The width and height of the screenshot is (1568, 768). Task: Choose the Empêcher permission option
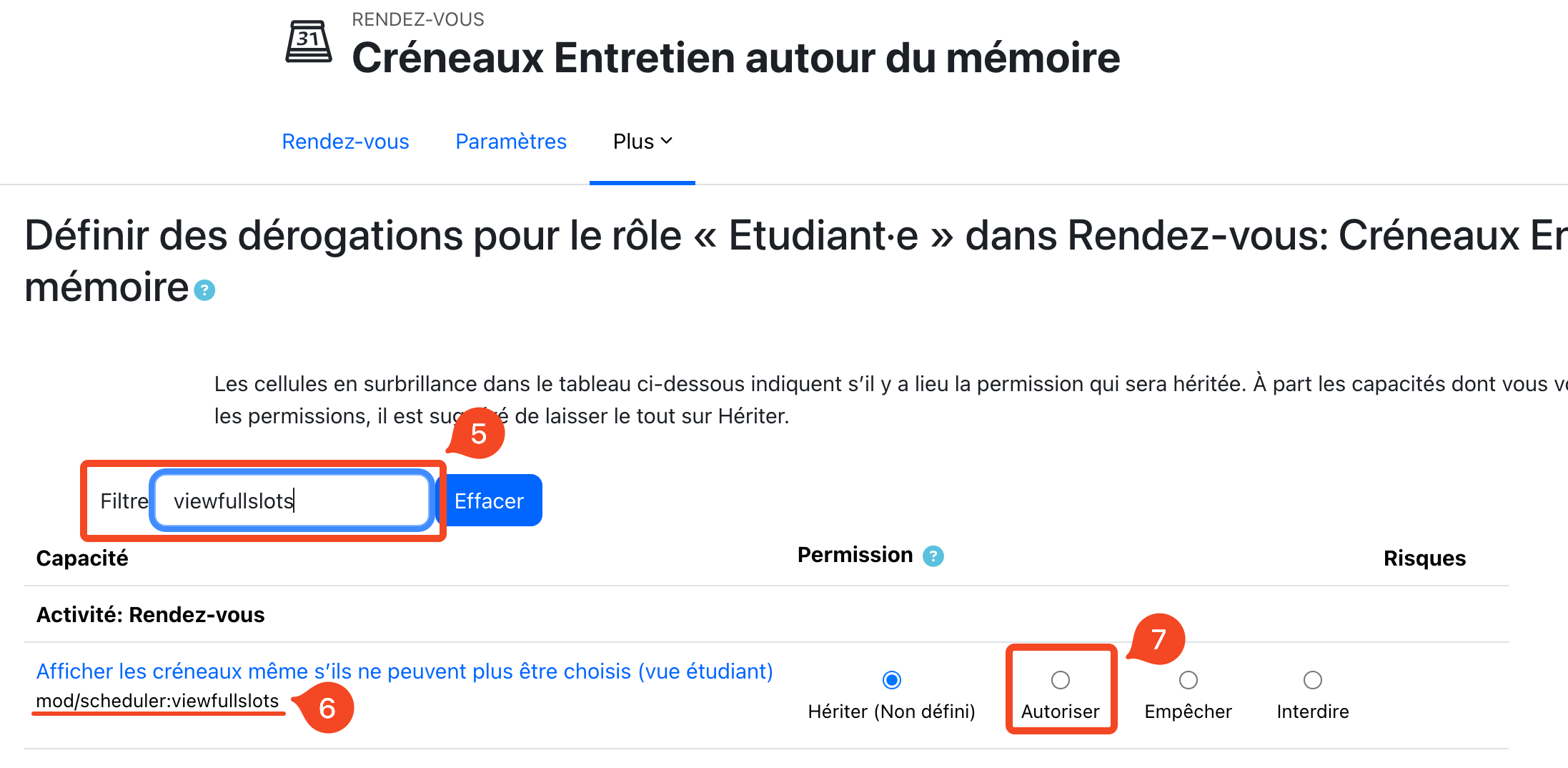(1188, 680)
